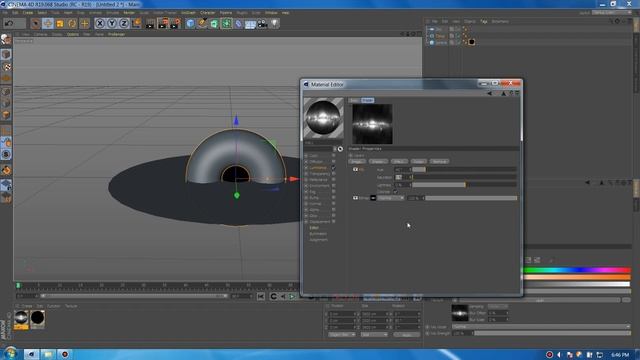Add a Camera object

262,24
